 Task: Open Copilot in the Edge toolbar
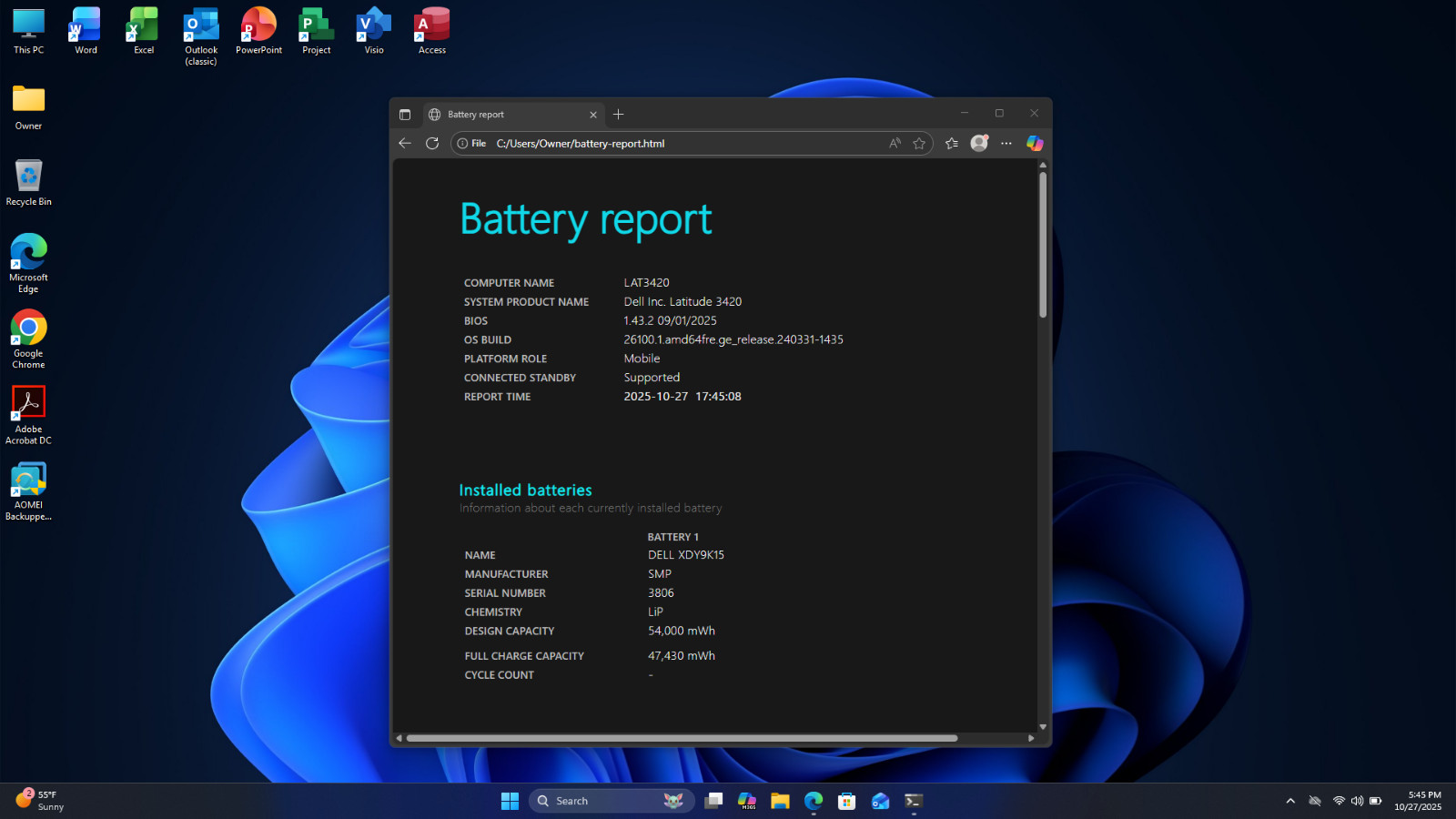1035,143
